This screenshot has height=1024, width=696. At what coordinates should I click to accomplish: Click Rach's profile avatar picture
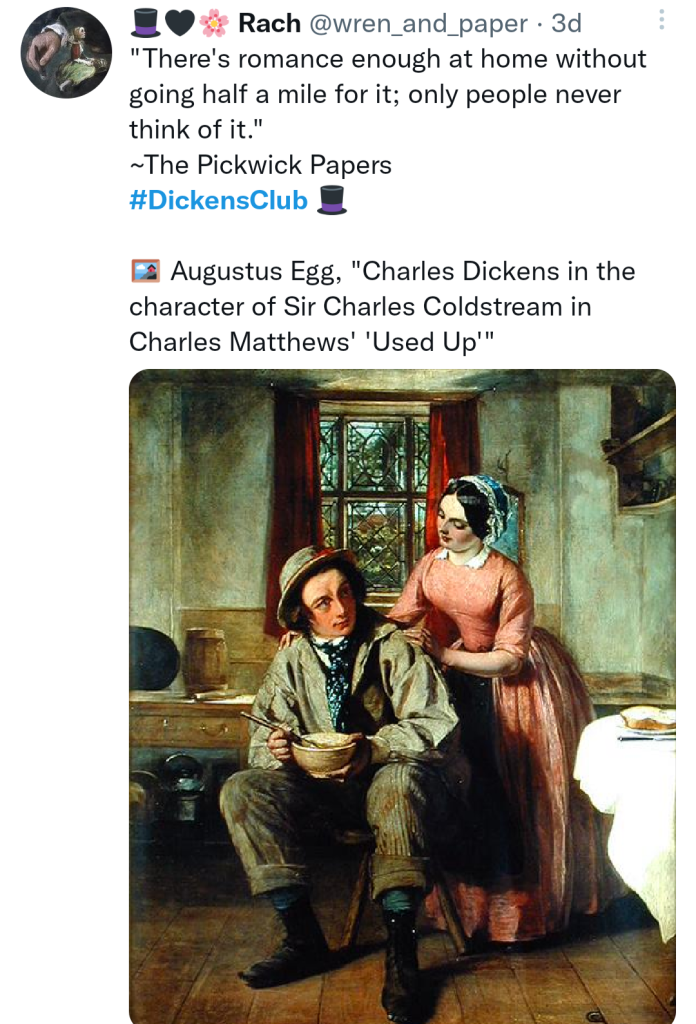pos(66,53)
